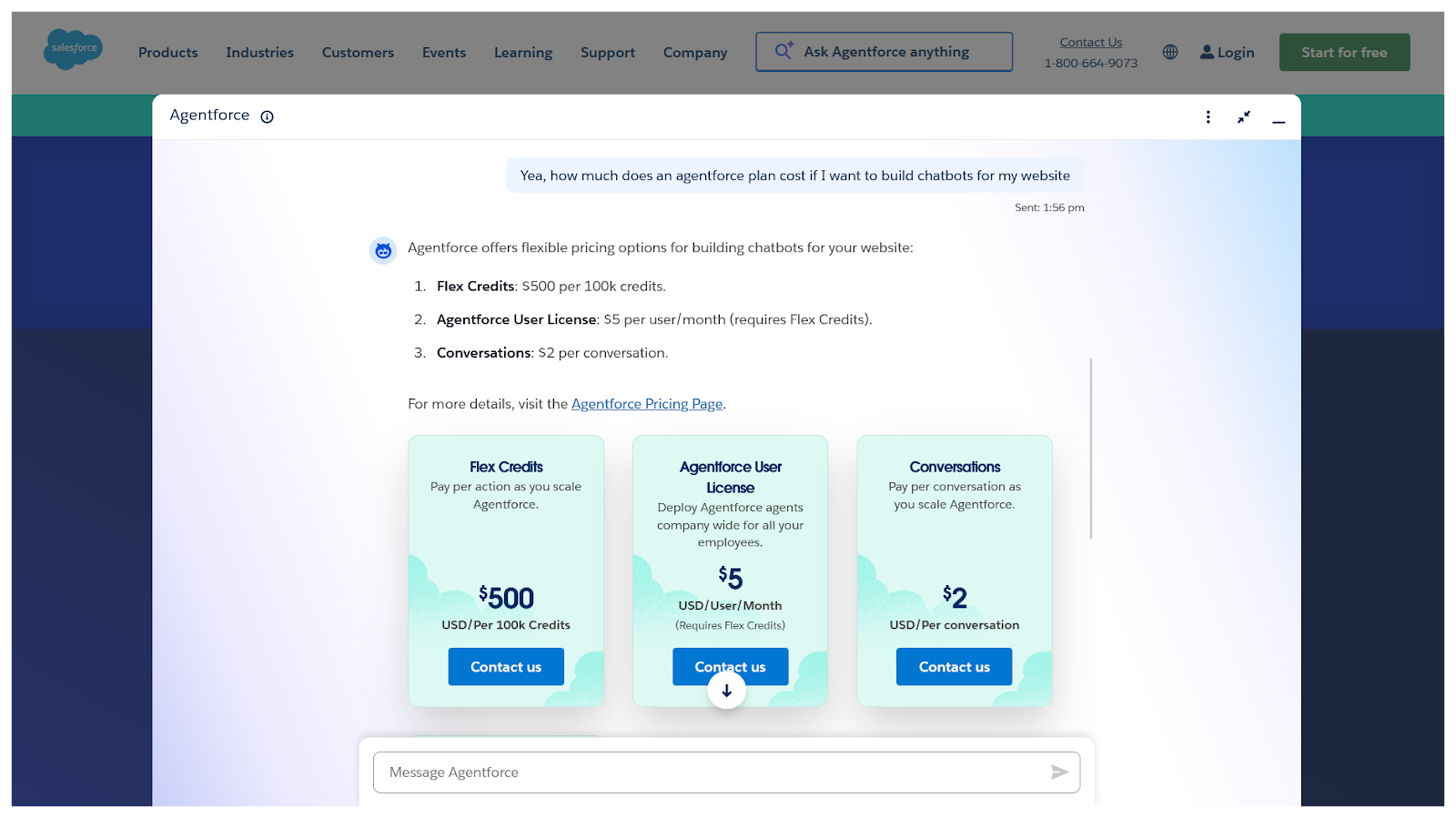Viewport: 1456px width, 818px height.
Task: Click list item 'Conversations: $2 per conversation'
Action: coord(552,353)
